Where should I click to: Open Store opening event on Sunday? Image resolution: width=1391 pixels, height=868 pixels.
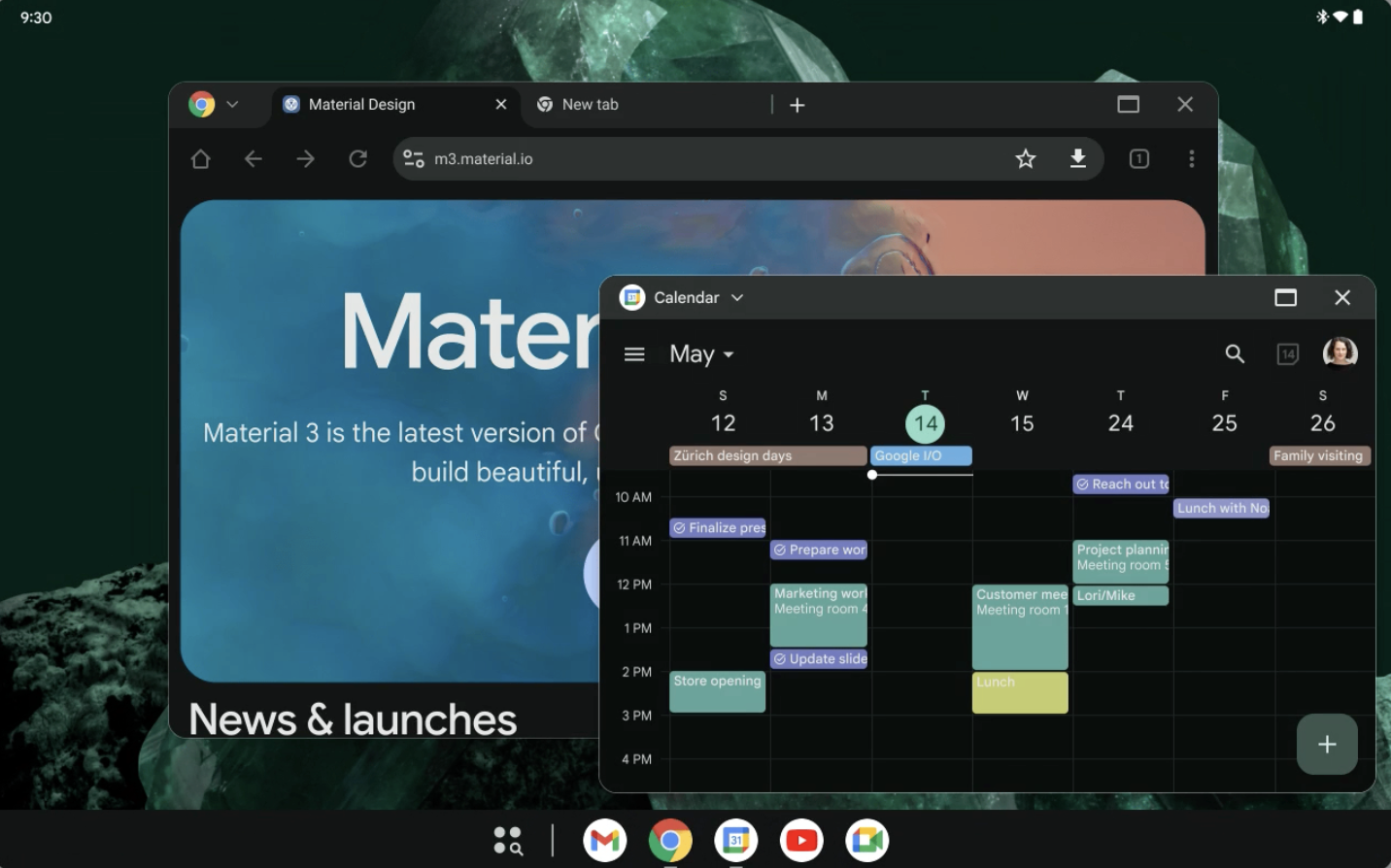[718, 691]
